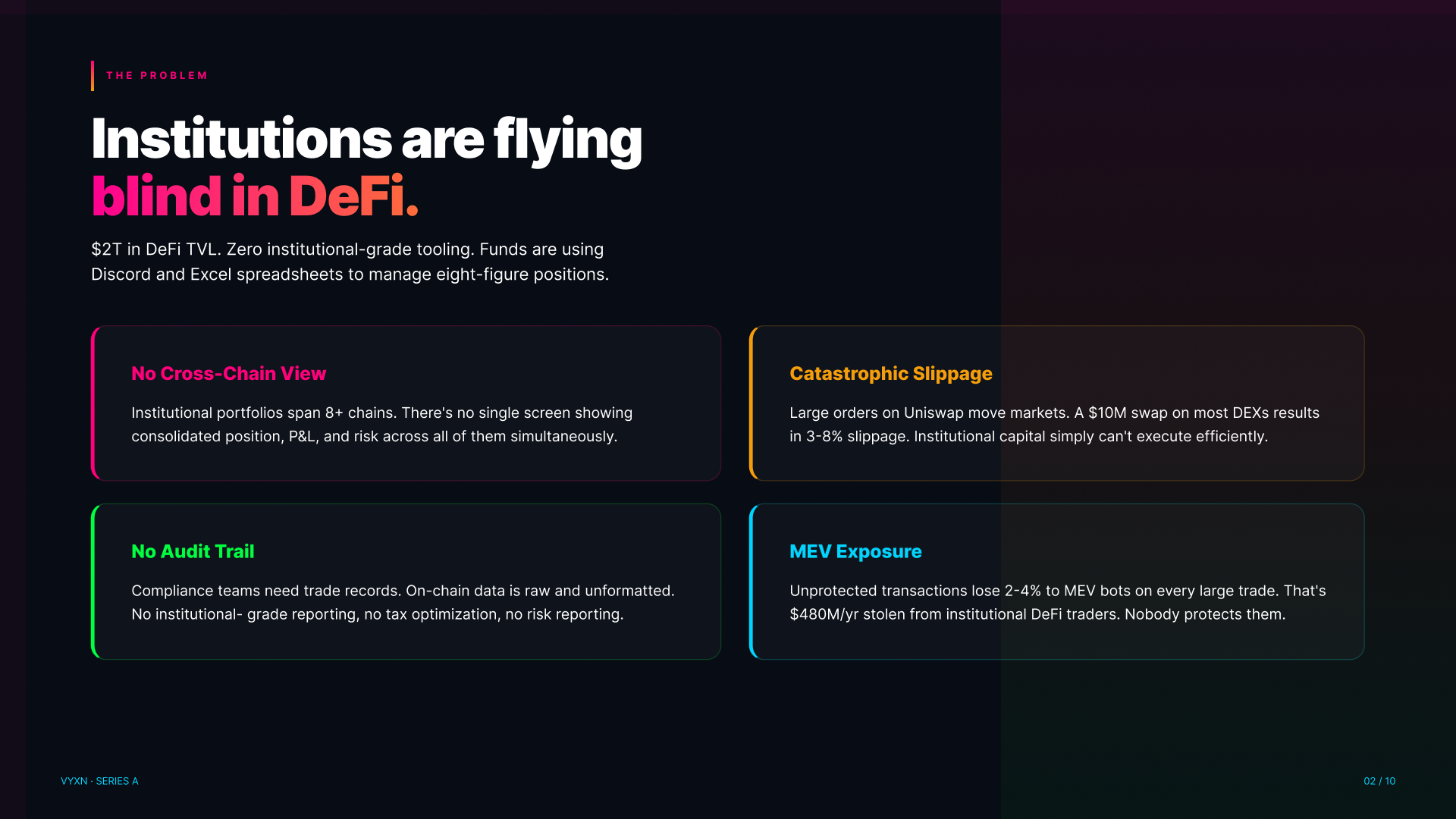Viewport: 1456px width, 819px height.
Task: Click the gradient 'blind in DeFi.' text
Action: pos(255,196)
